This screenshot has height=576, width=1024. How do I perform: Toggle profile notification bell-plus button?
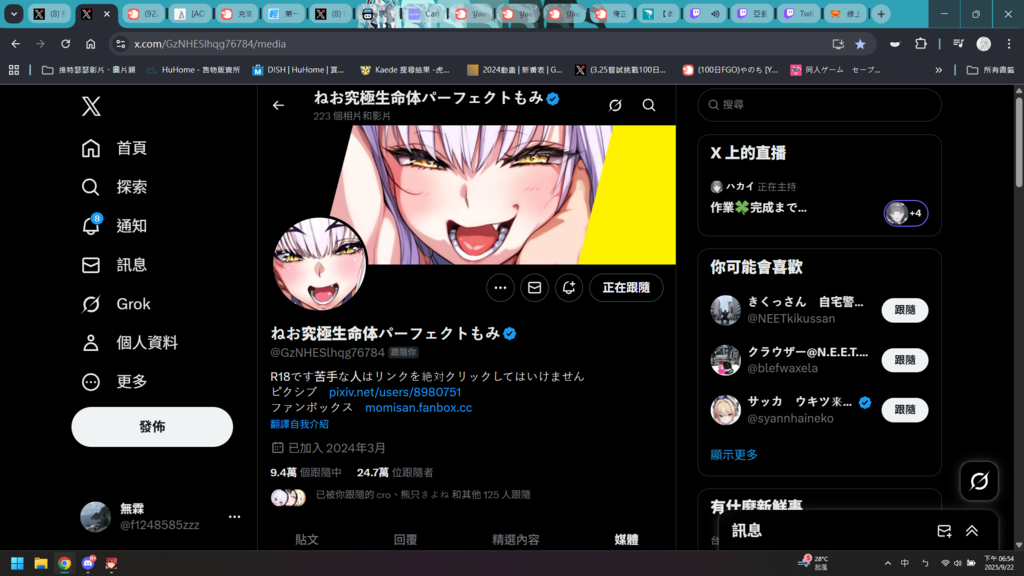click(x=569, y=288)
